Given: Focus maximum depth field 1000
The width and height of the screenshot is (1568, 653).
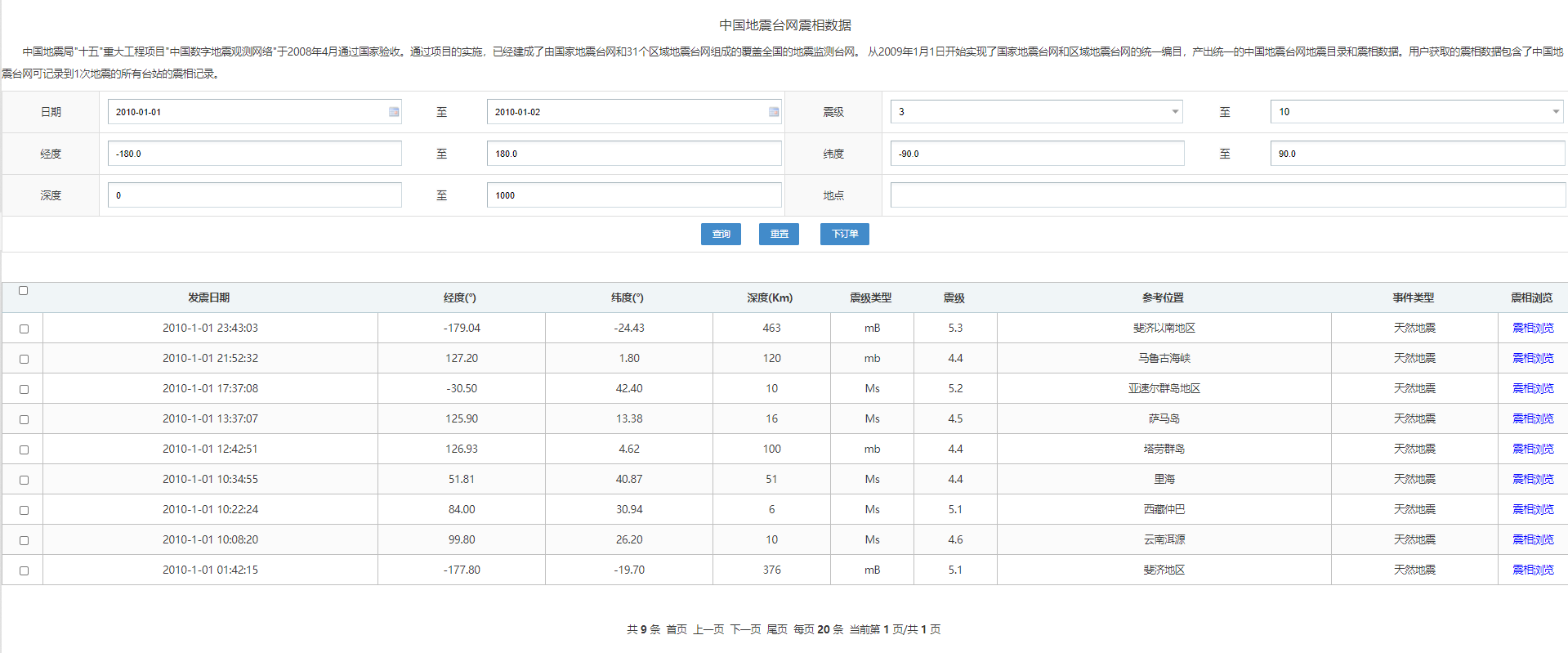Looking at the screenshot, I should click(634, 195).
